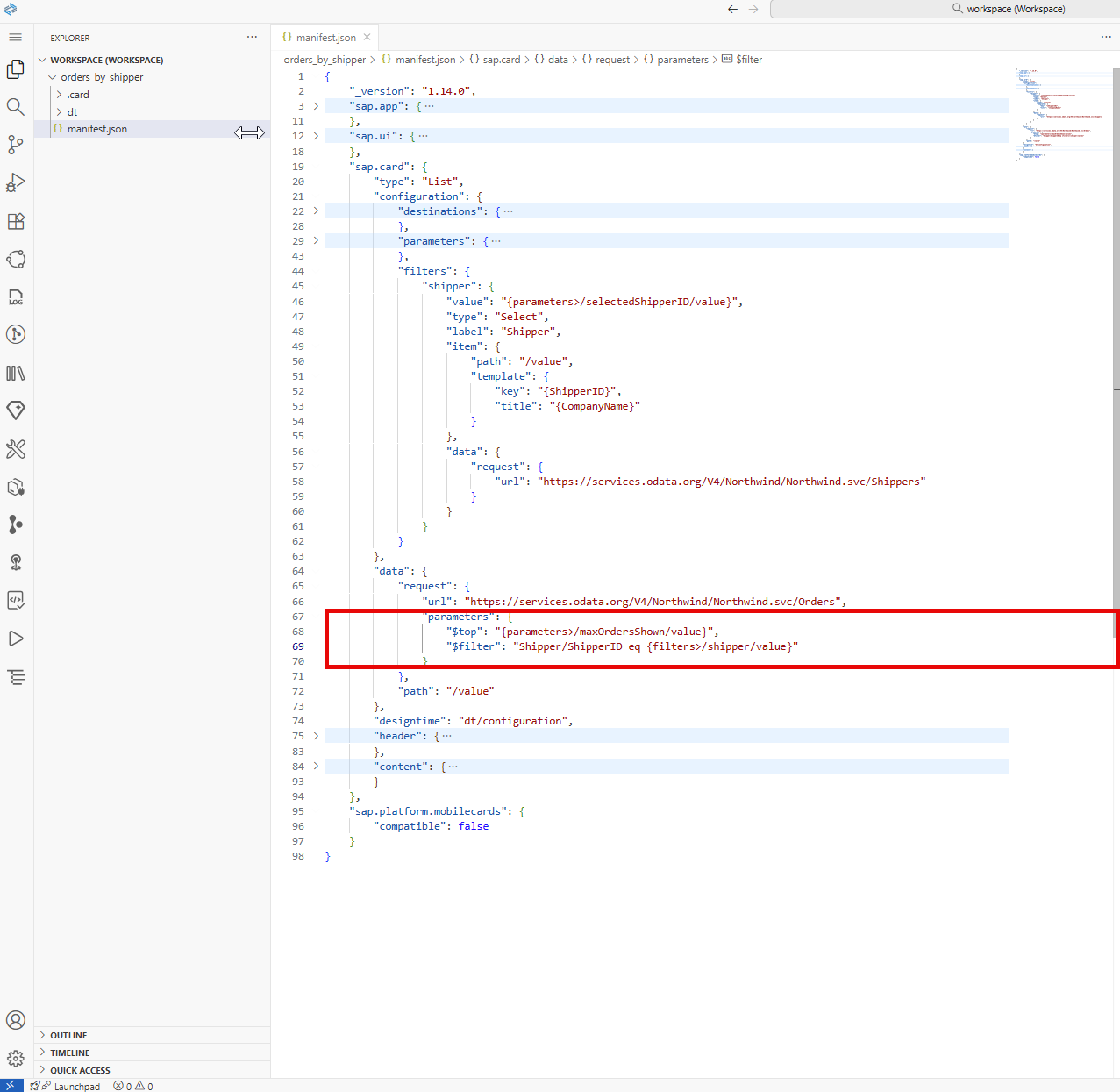Expand the .card folder

[78, 95]
